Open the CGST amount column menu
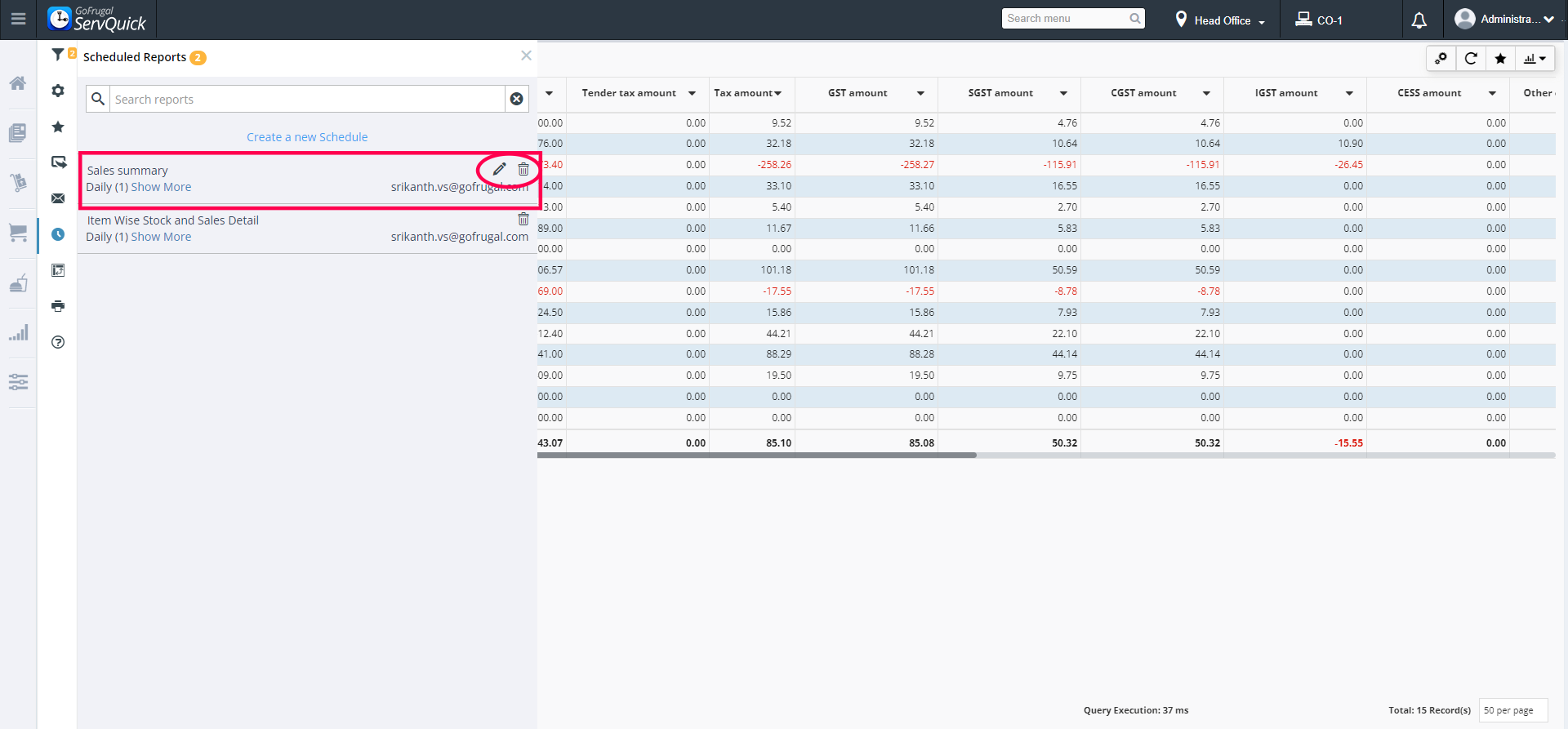 (x=1206, y=93)
